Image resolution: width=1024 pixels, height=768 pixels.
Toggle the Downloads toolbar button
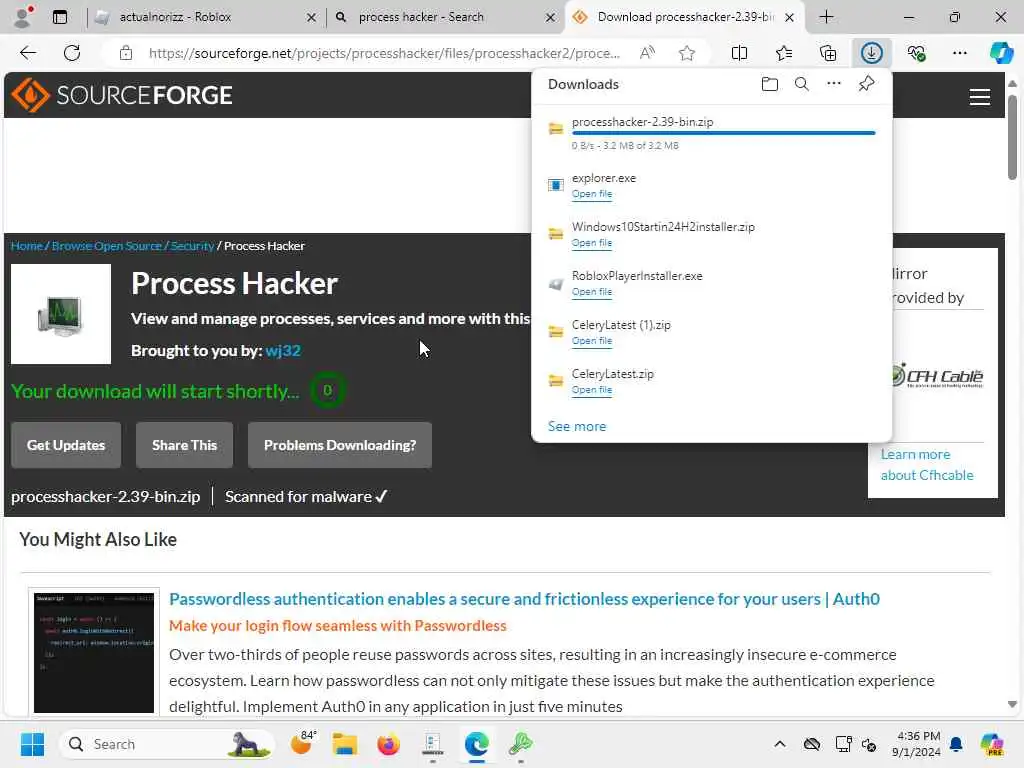871,53
